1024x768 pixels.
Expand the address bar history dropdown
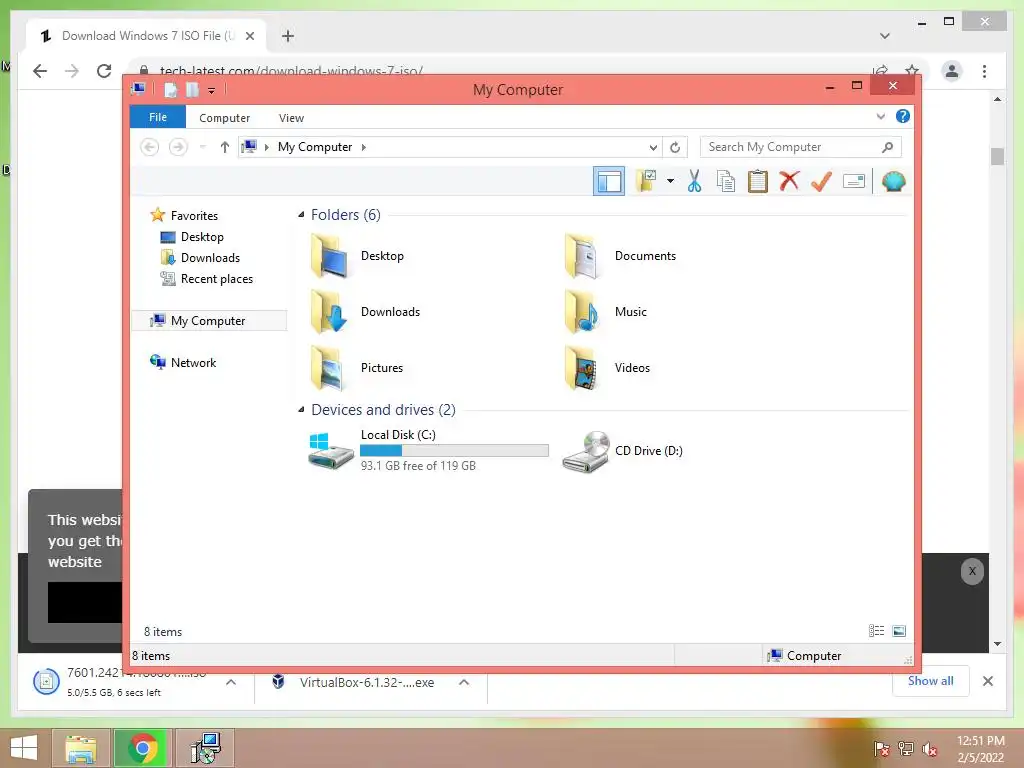652,147
